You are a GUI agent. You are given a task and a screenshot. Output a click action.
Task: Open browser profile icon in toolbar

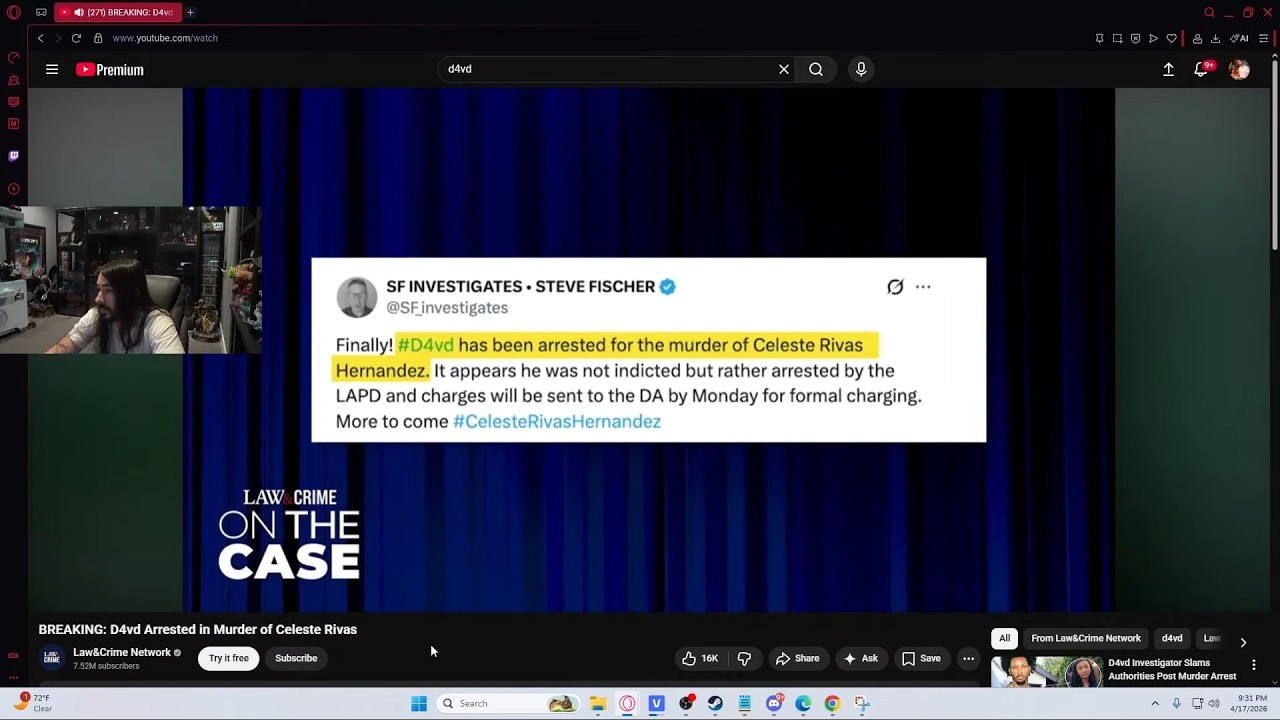tap(1197, 38)
